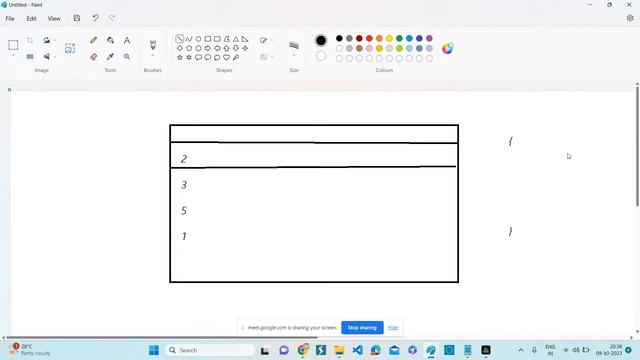Select the Diamond shape
Viewport: 640px width, 360px height.
point(180,48)
